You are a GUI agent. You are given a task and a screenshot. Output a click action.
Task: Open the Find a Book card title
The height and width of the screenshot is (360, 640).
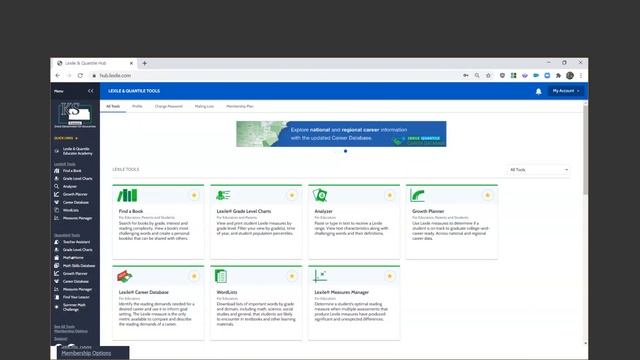click(x=131, y=211)
